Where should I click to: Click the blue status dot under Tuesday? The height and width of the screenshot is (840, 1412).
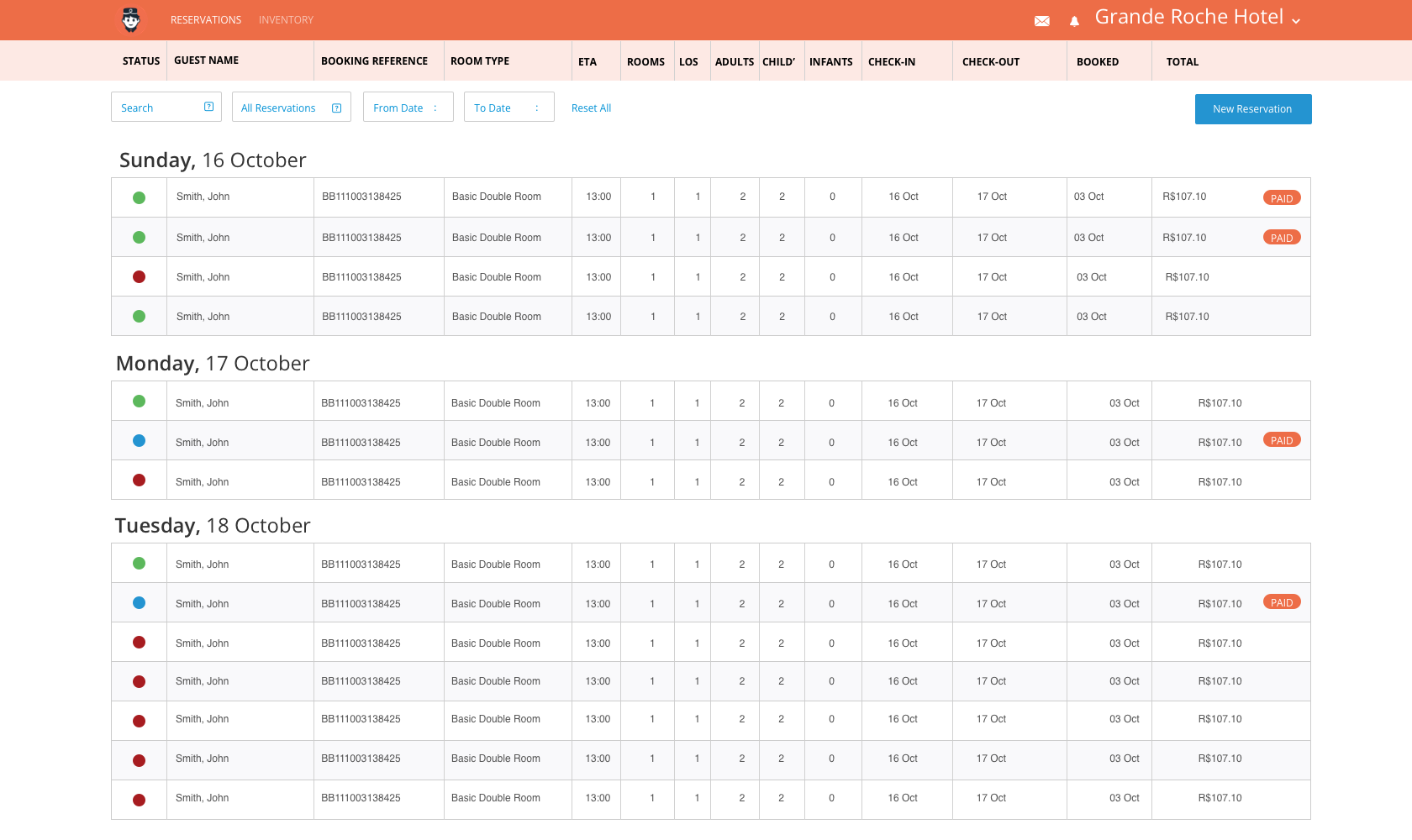point(140,603)
